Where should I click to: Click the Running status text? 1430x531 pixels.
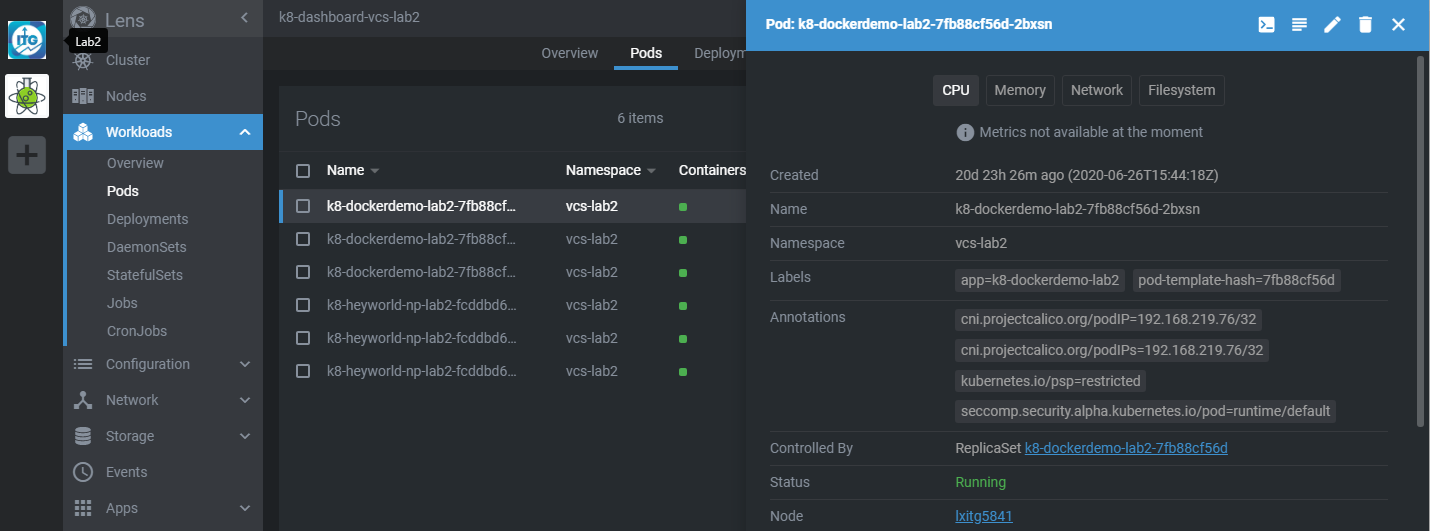[x=981, y=482]
